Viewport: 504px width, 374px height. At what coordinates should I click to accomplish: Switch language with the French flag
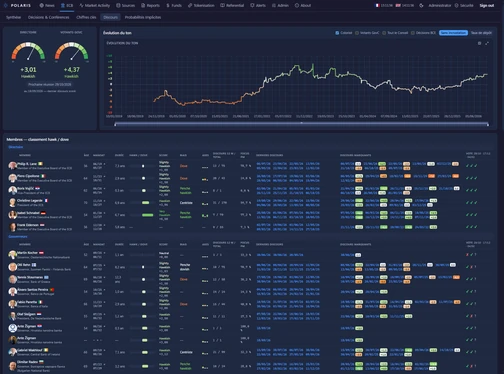(377, 5)
